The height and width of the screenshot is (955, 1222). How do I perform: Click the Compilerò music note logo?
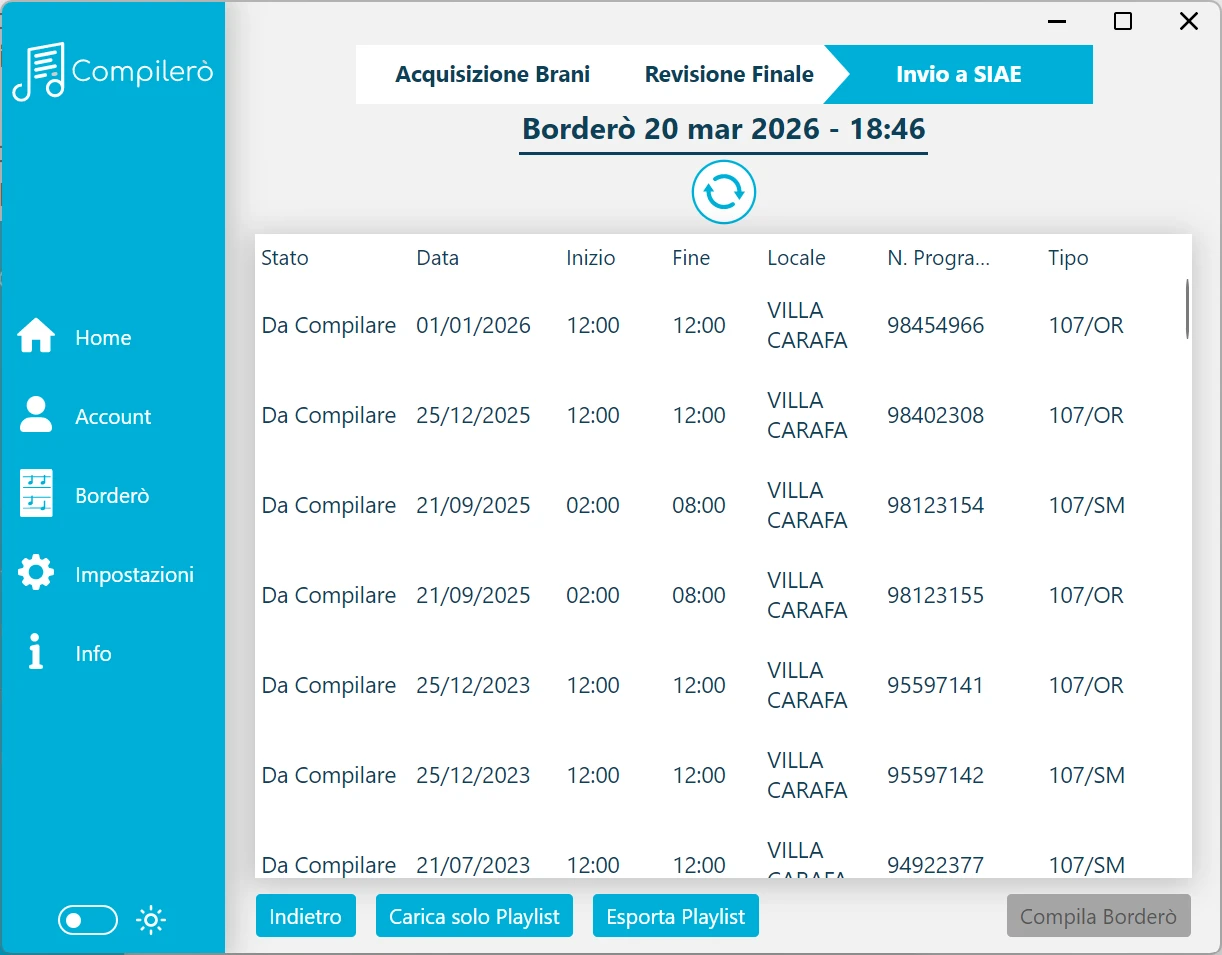pos(39,72)
